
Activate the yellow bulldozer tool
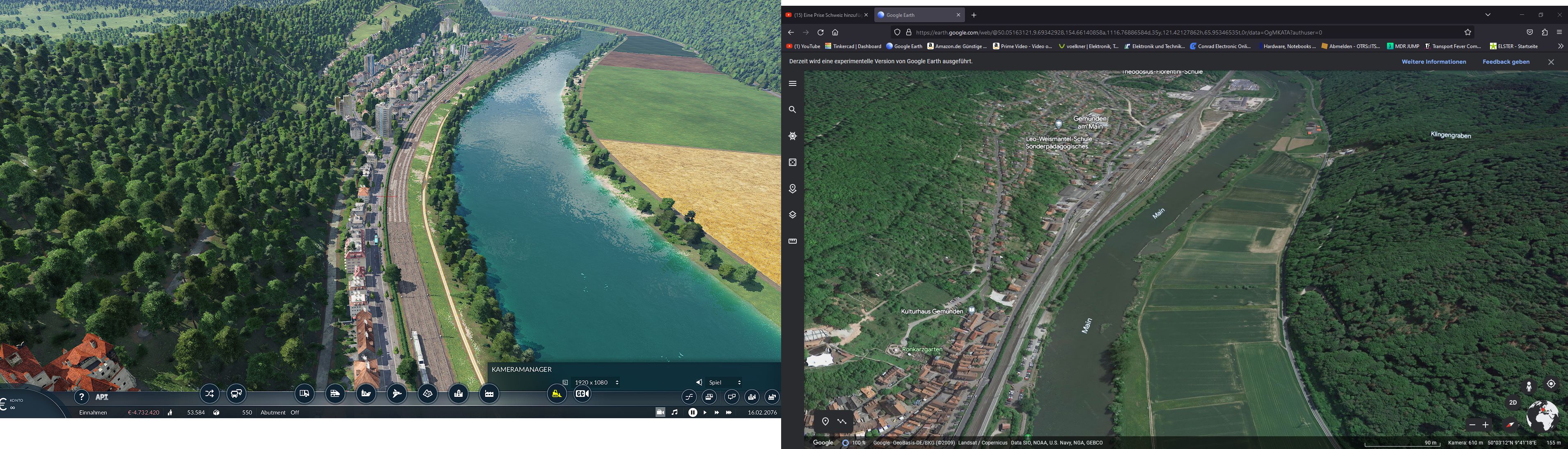click(556, 394)
